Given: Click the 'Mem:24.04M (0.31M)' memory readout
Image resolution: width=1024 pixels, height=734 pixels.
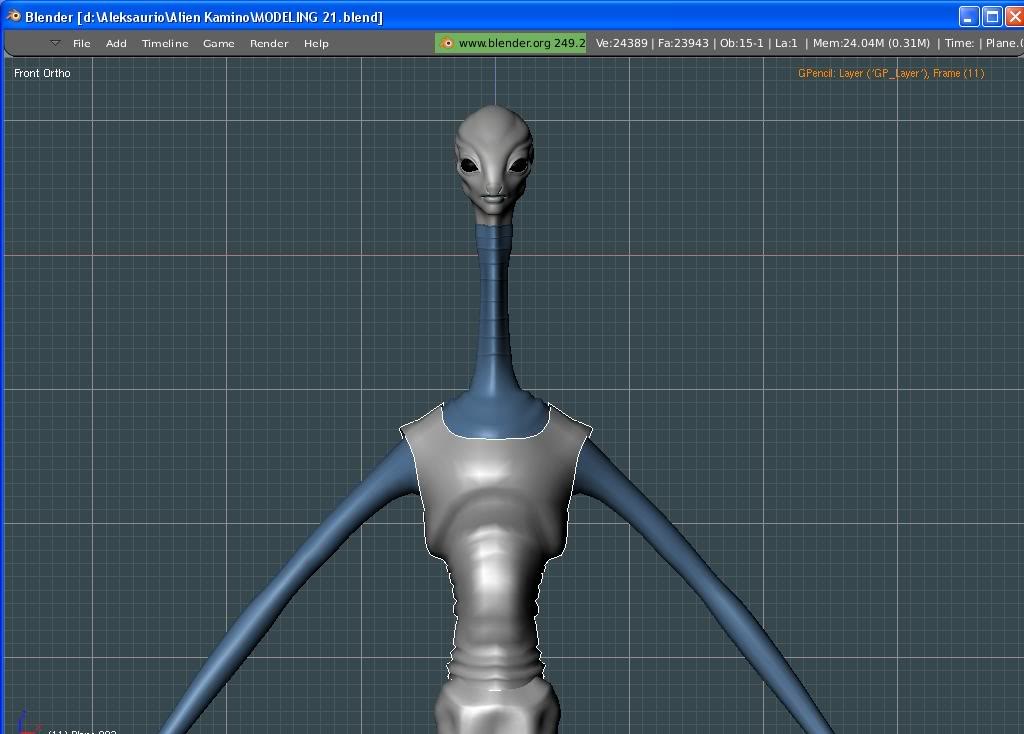Looking at the screenshot, I should 871,43.
